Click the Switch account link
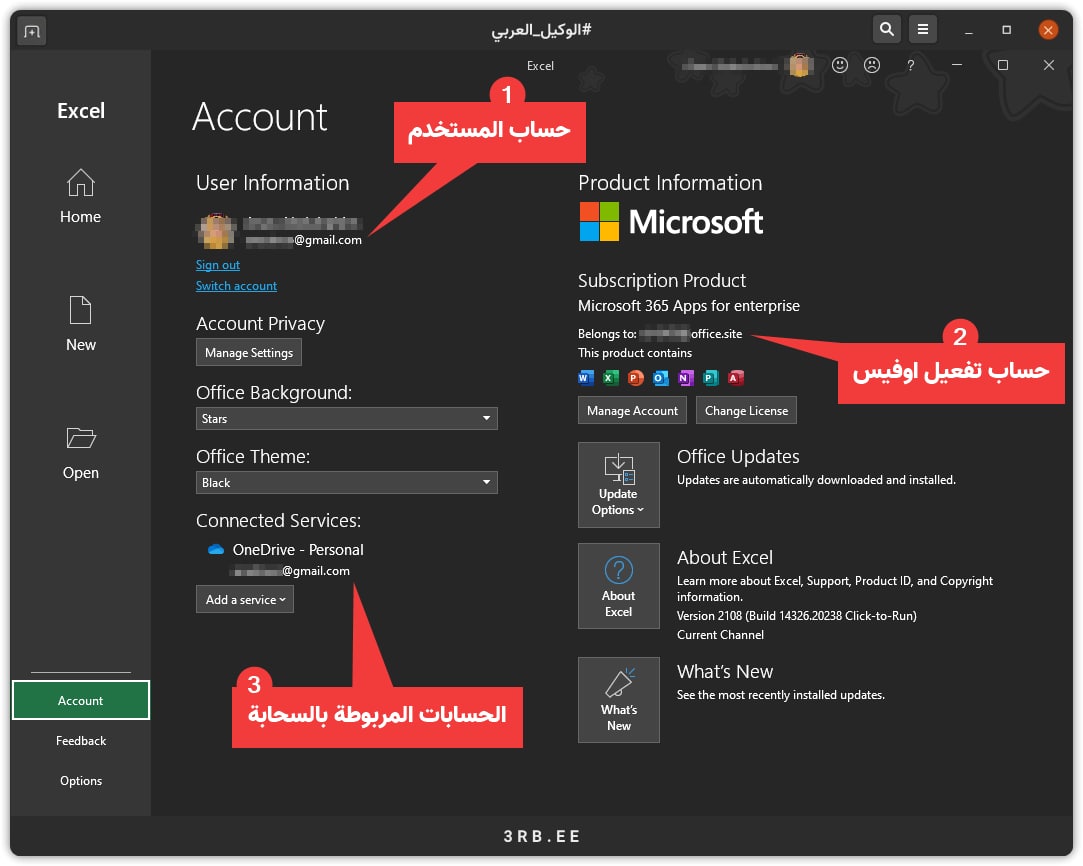This screenshot has height=866, width=1083. pos(236,286)
